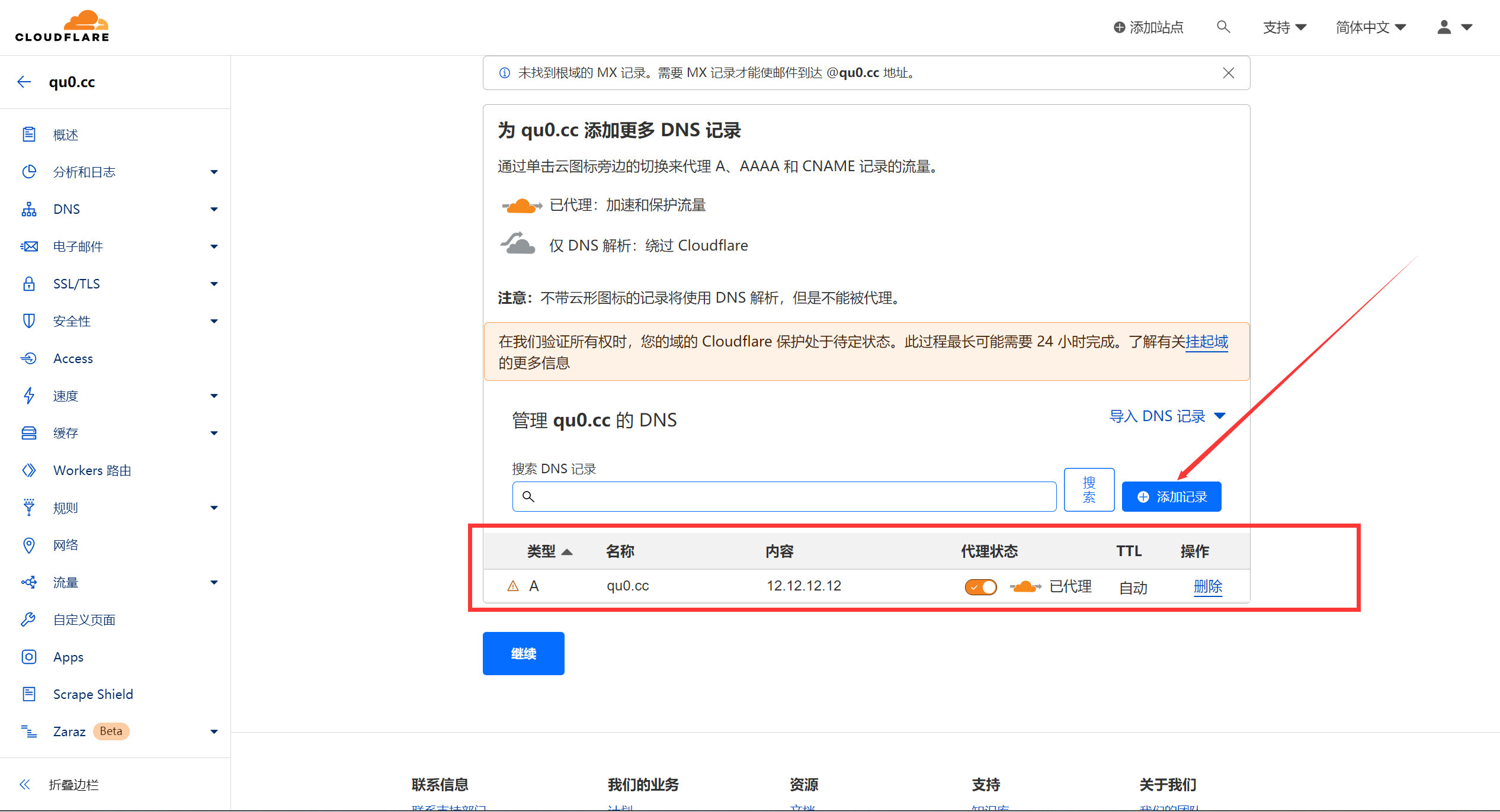
Task: Click the Apps sidebar icon
Action: (x=28, y=657)
